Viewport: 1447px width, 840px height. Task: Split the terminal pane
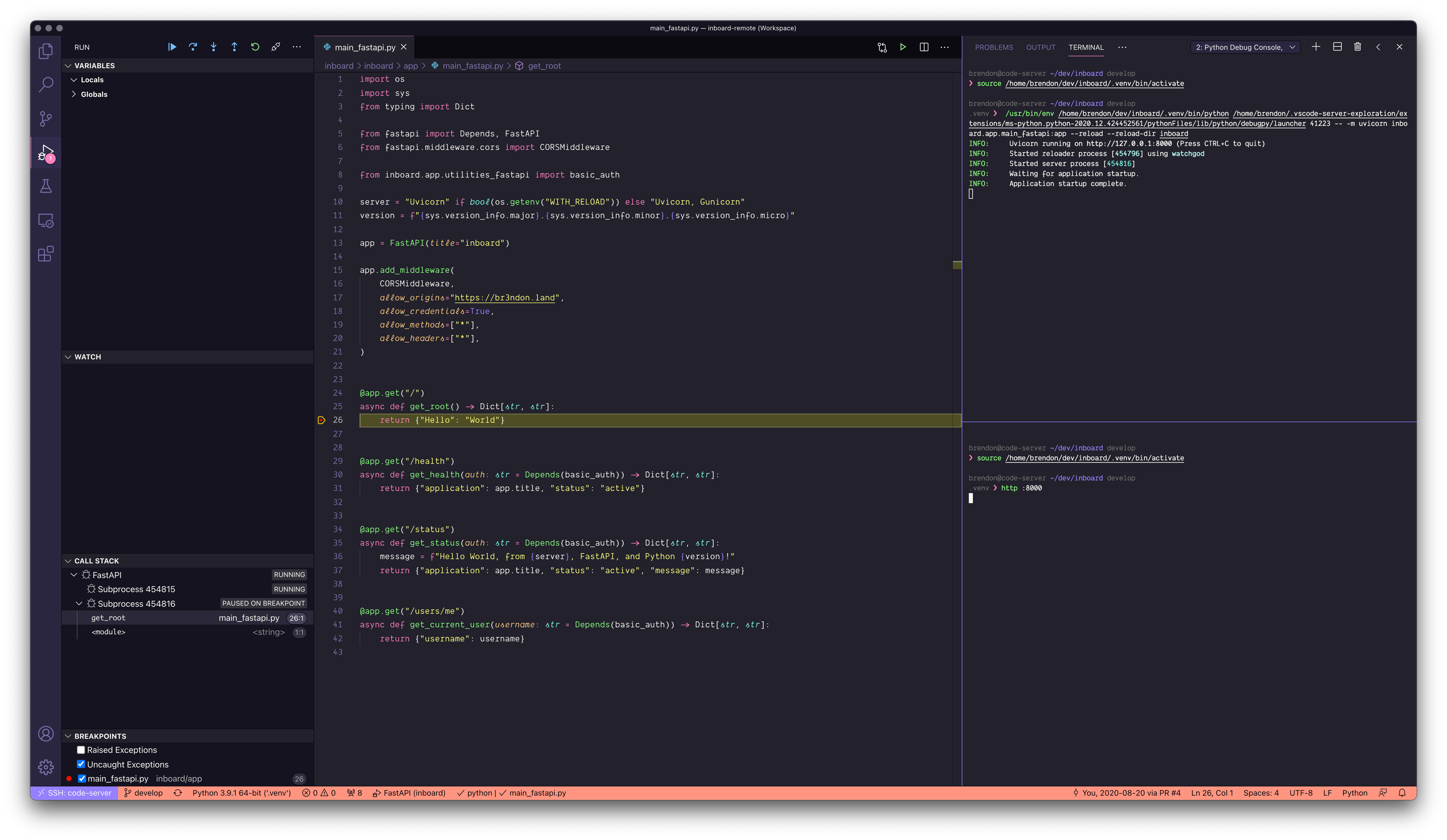click(1337, 47)
